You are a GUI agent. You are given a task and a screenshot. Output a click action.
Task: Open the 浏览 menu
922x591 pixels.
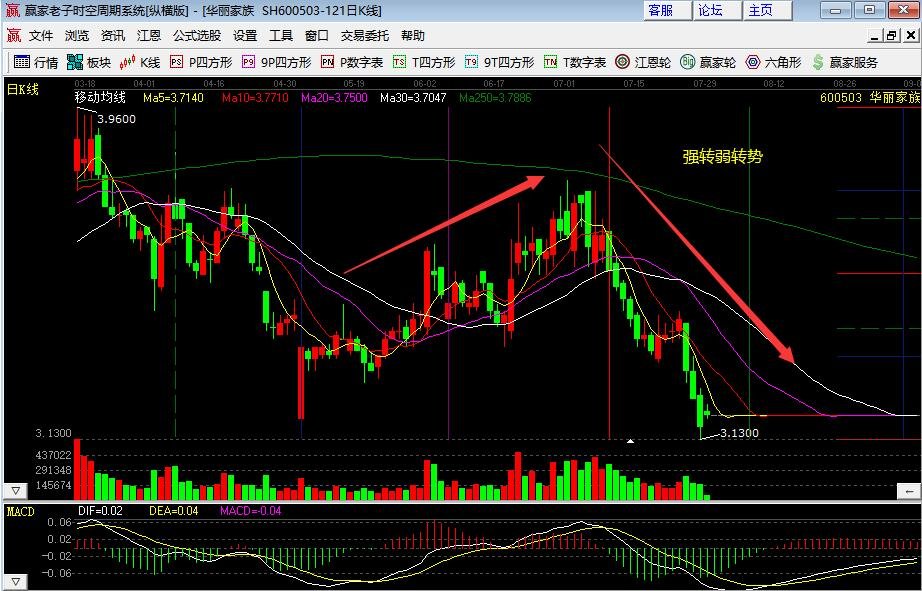click(x=77, y=36)
